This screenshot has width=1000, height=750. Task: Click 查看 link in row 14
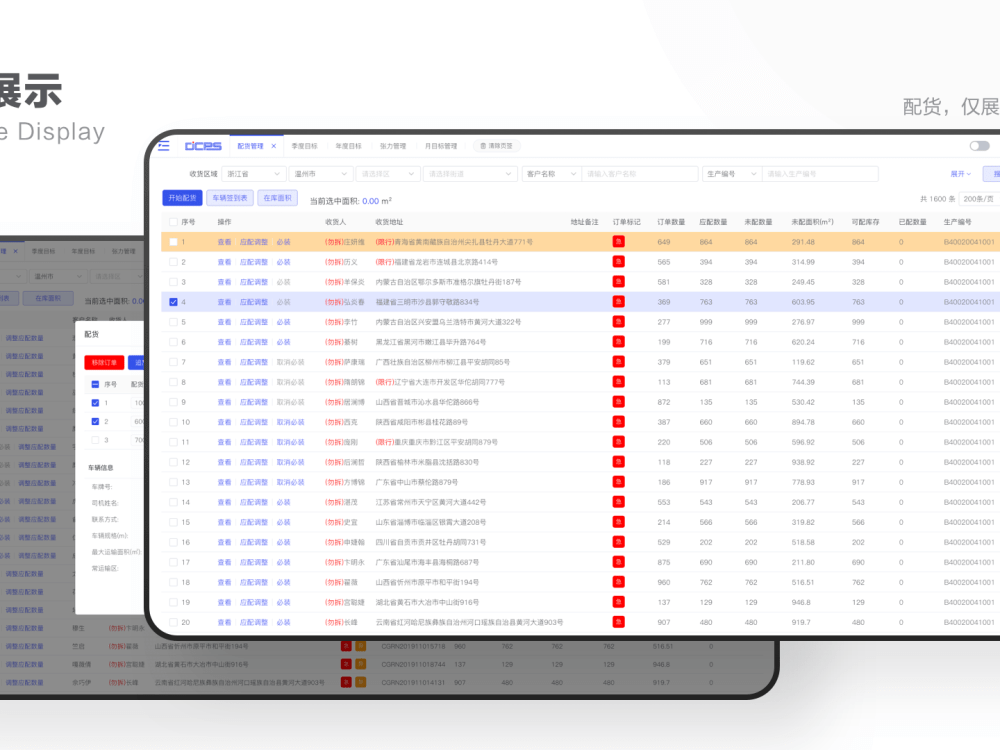pyautogui.click(x=224, y=502)
